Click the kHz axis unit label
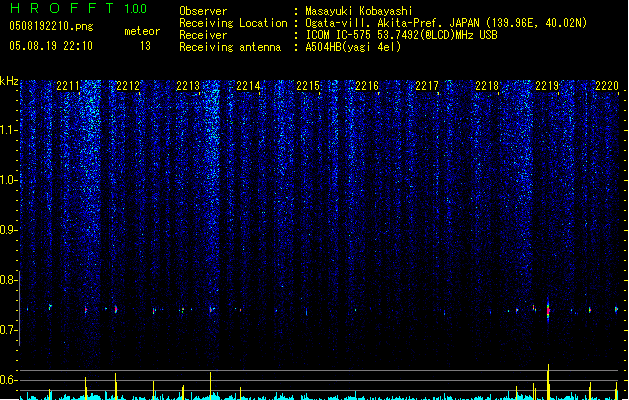 [x=9, y=81]
